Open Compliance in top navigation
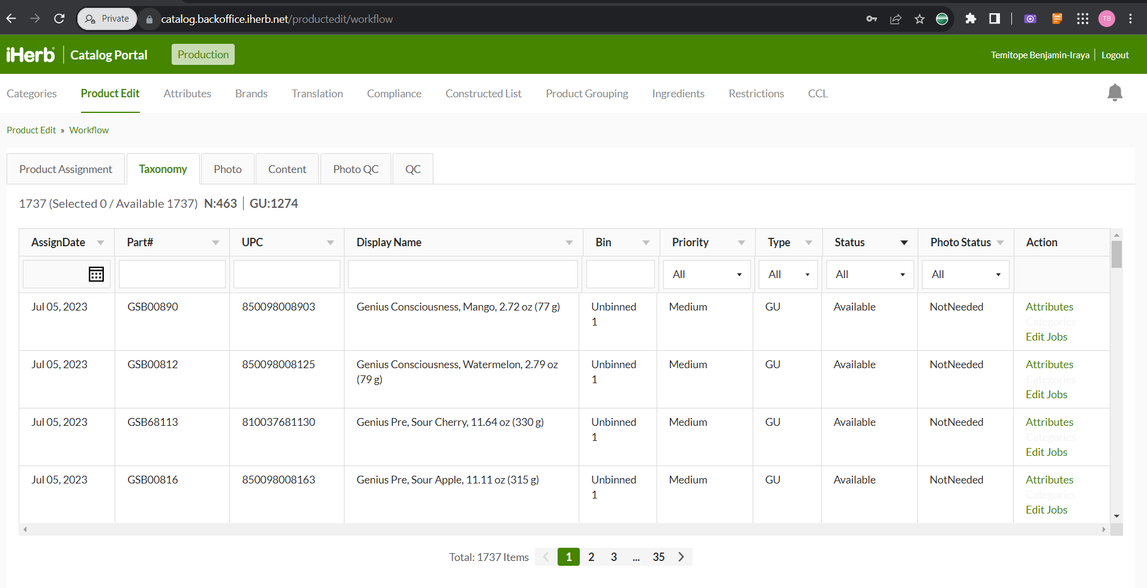 [394, 94]
